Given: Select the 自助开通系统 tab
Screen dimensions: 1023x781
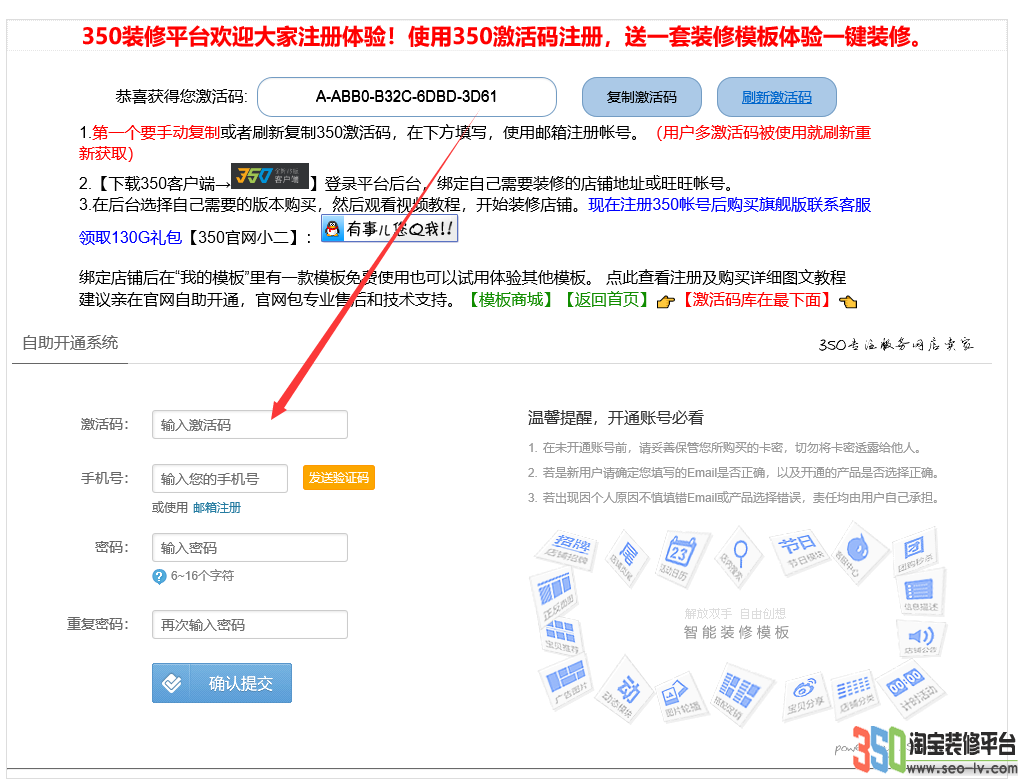Looking at the screenshot, I should pos(70,343).
